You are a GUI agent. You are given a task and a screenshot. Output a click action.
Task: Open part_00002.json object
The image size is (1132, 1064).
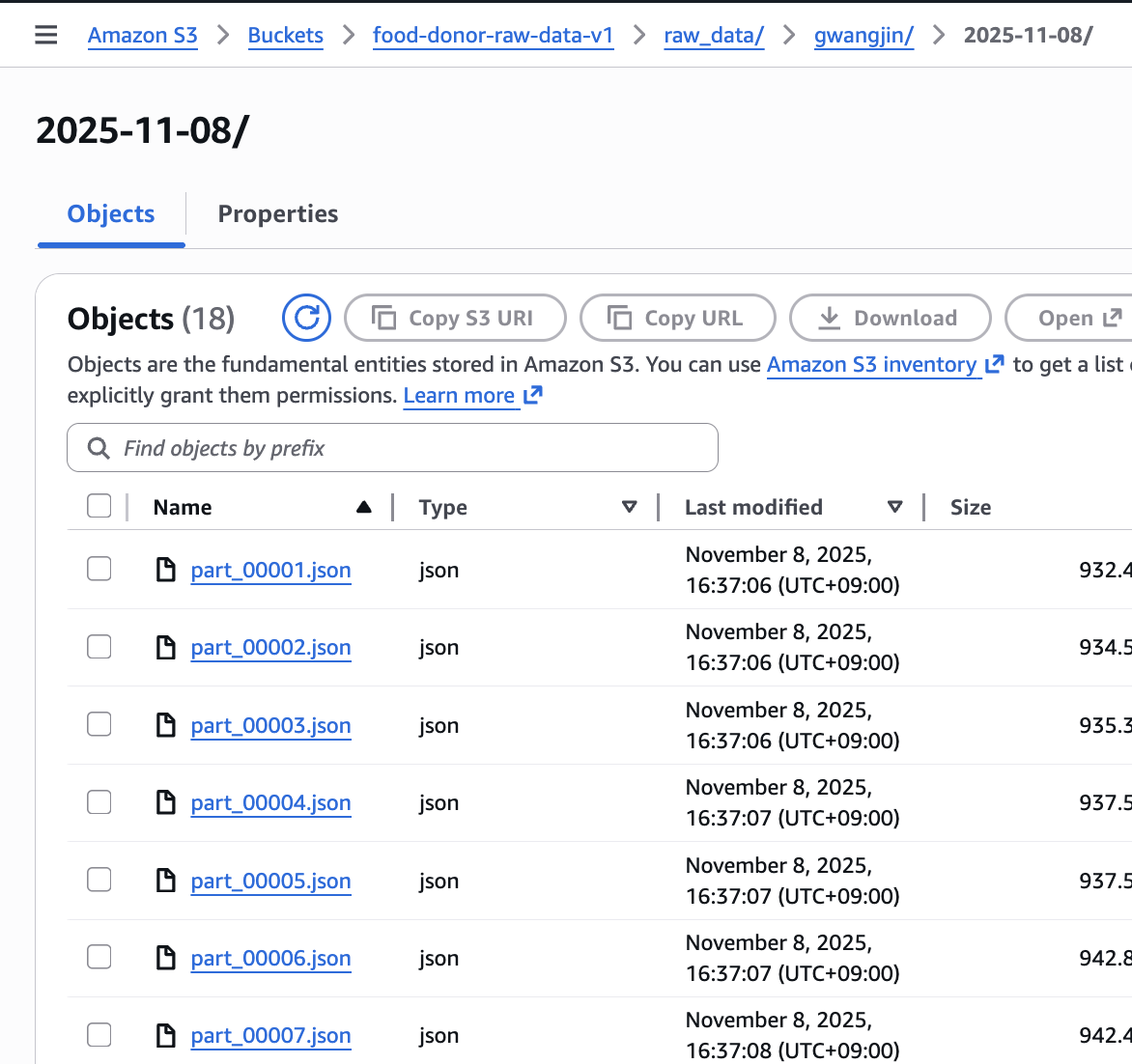click(270, 648)
